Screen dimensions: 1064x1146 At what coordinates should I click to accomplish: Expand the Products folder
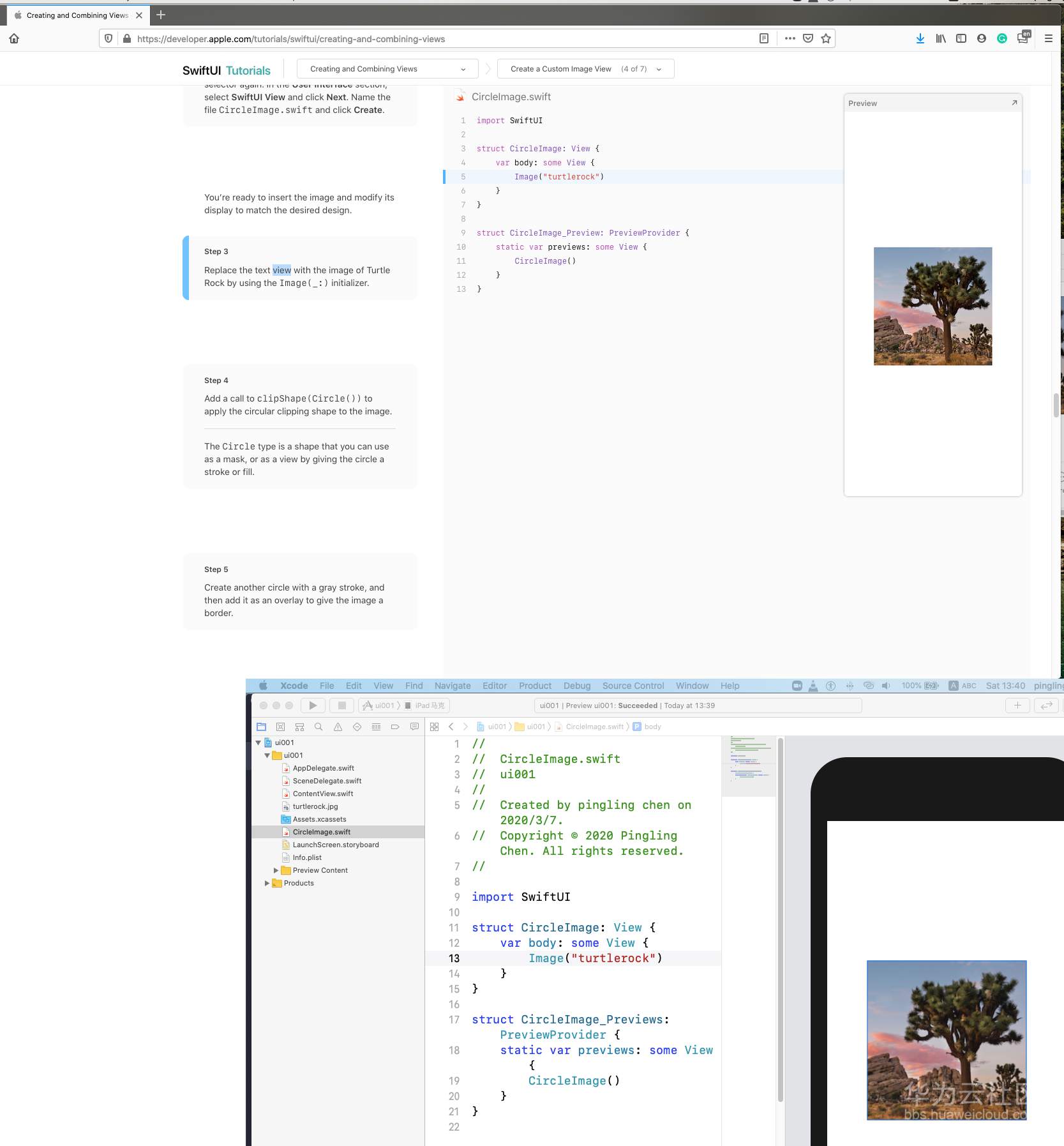(x=267, y=883)
